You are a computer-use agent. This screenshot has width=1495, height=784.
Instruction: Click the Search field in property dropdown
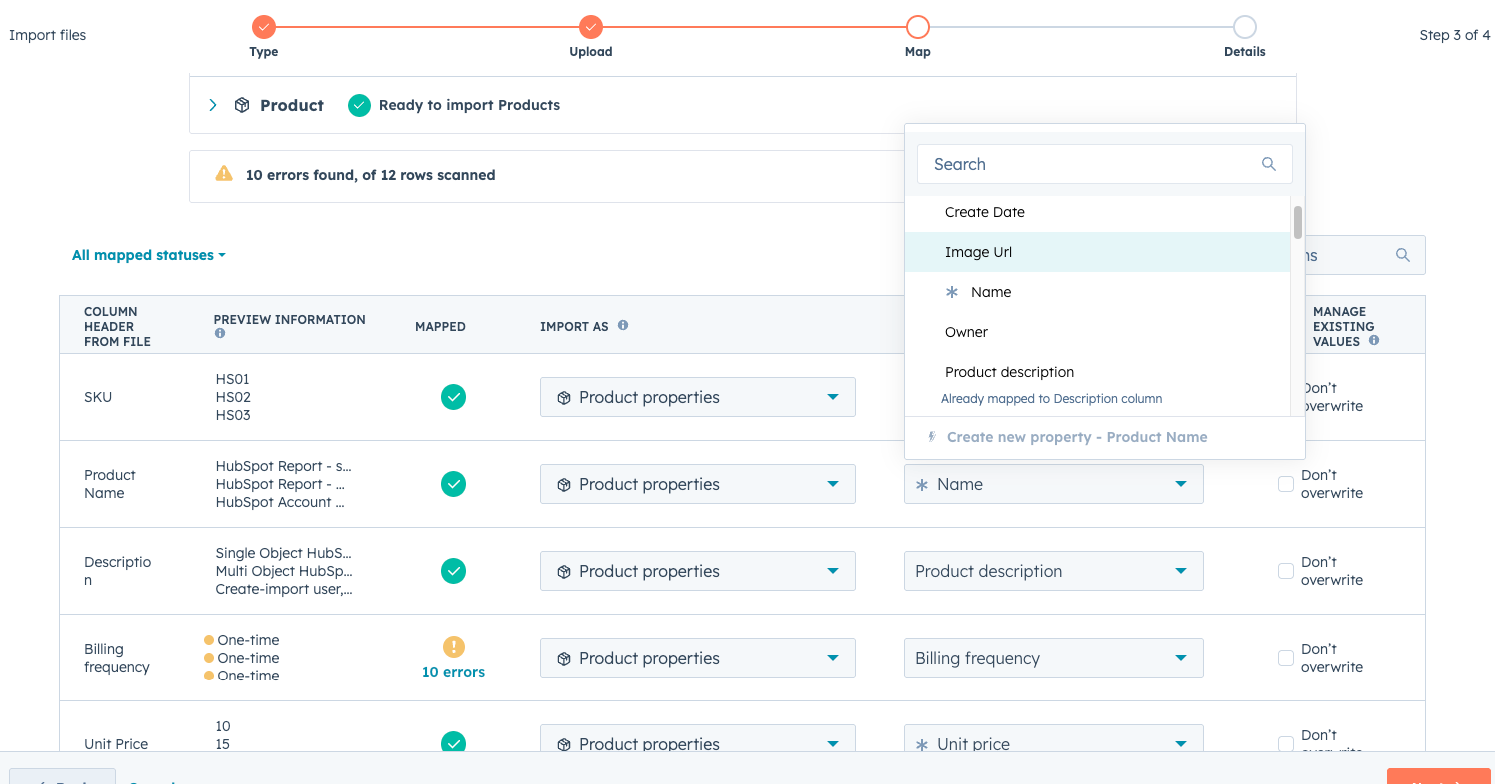(x=1090, y=164)
